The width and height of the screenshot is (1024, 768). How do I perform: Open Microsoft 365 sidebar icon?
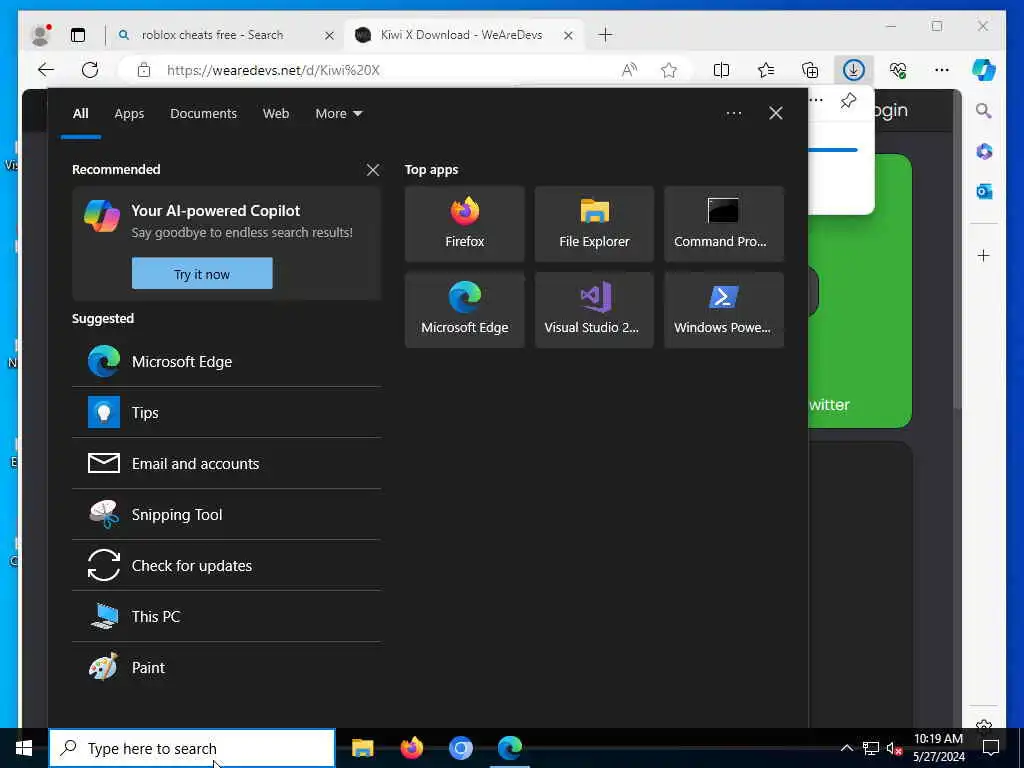(984, 151)
